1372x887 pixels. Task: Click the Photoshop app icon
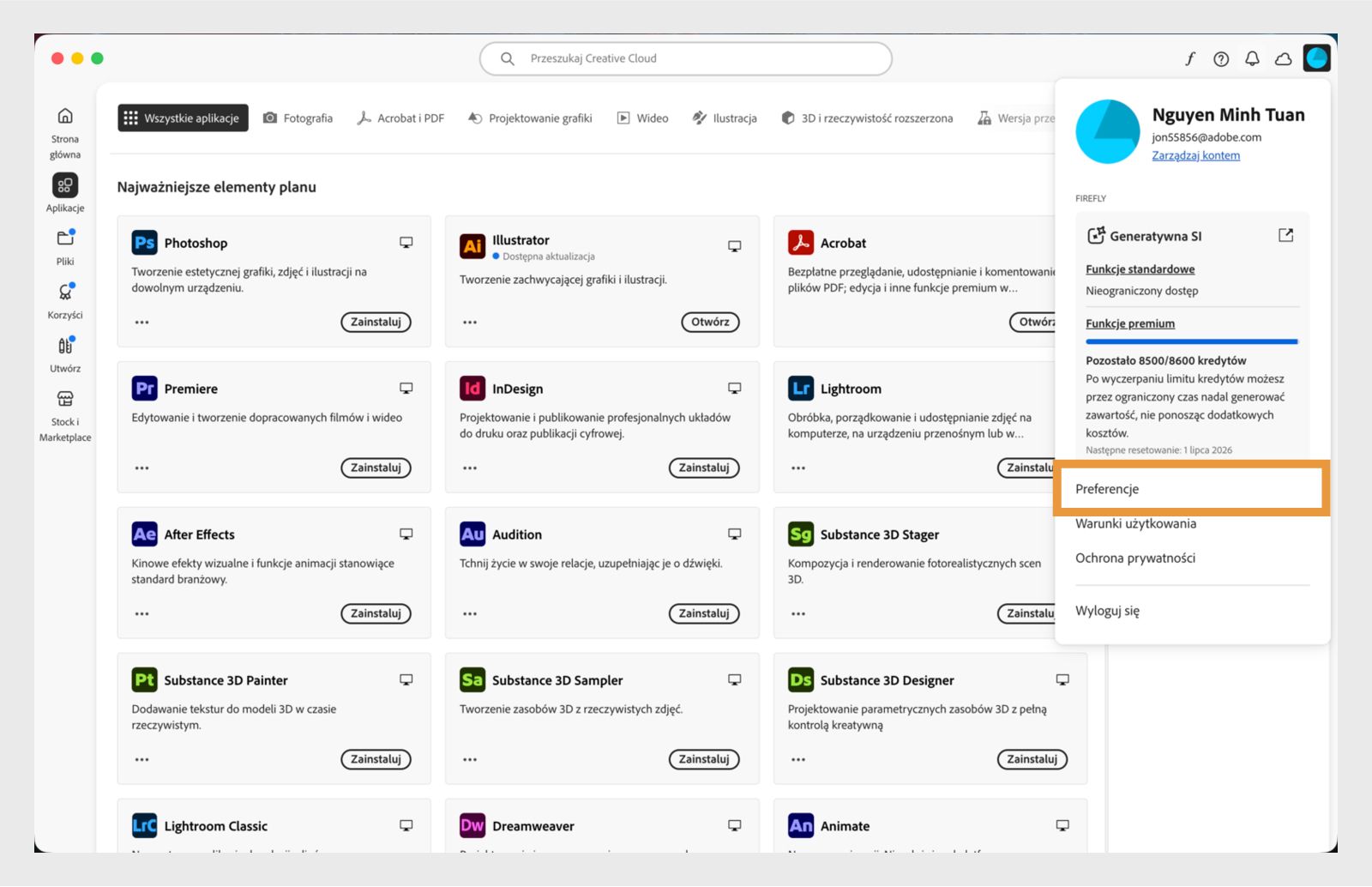click(x=144, y=243)
